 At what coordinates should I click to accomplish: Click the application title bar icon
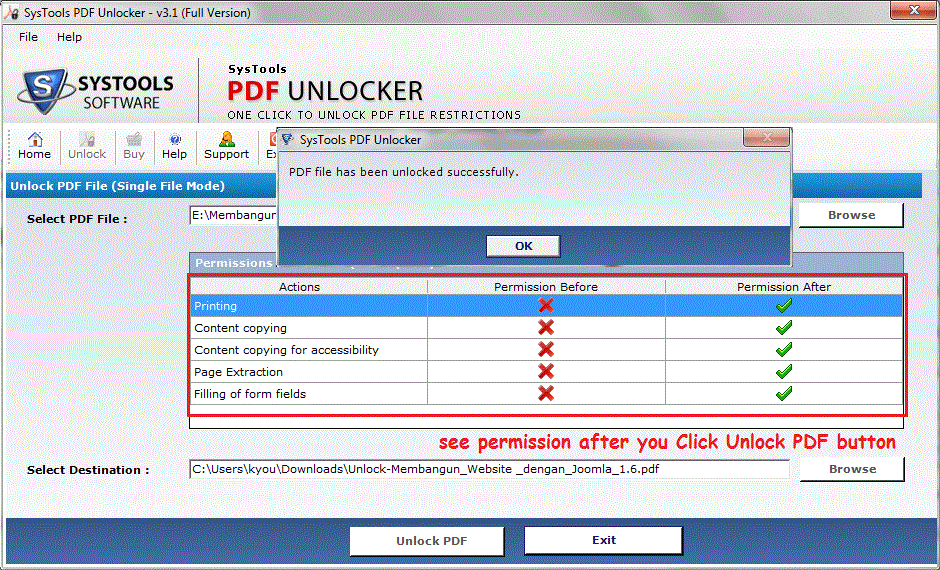click(11, 12)
